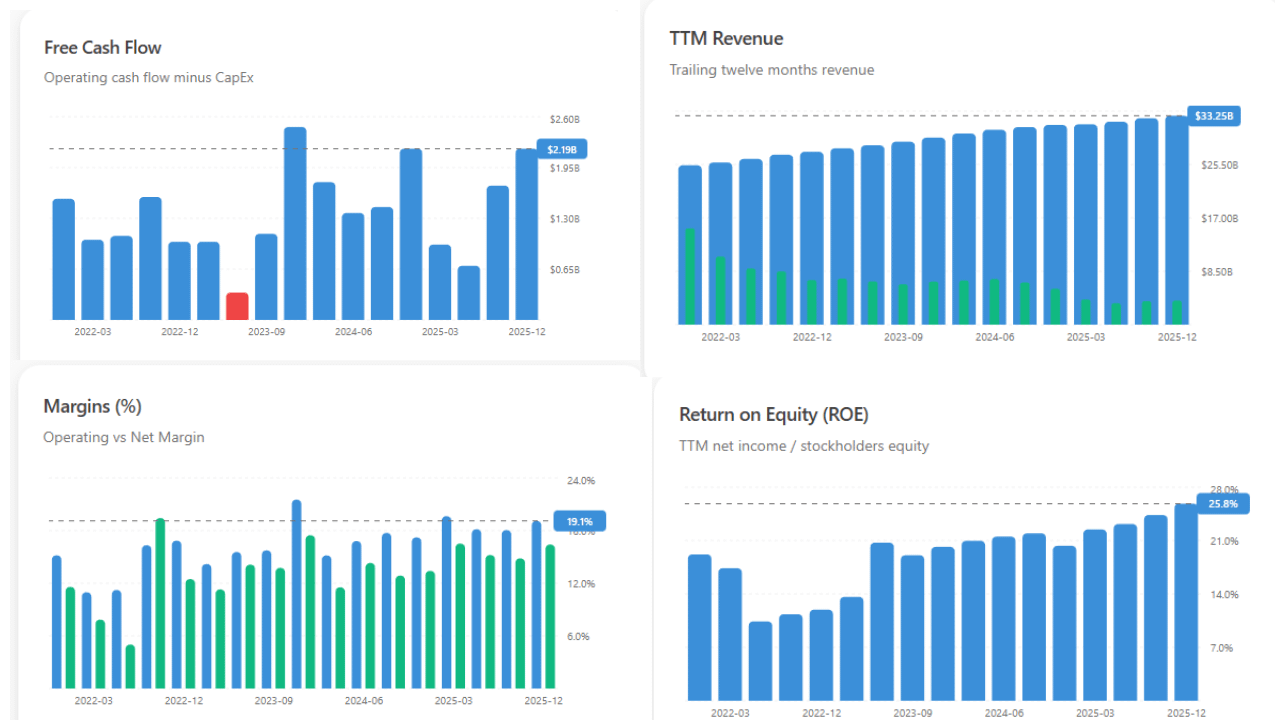
Task: Select the tallest green bar in Margins chart
Action: click(x=160, y=603)
